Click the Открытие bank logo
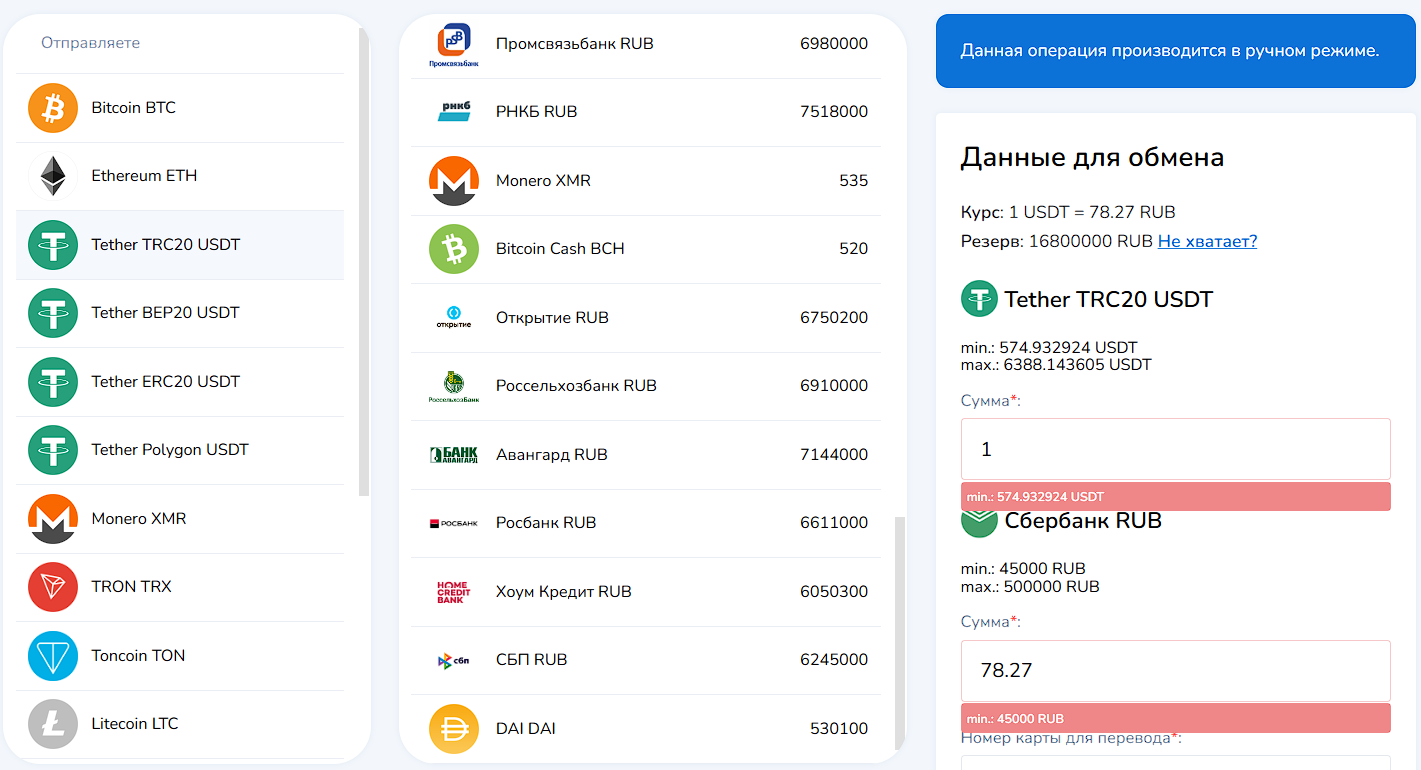 [454, 318]
